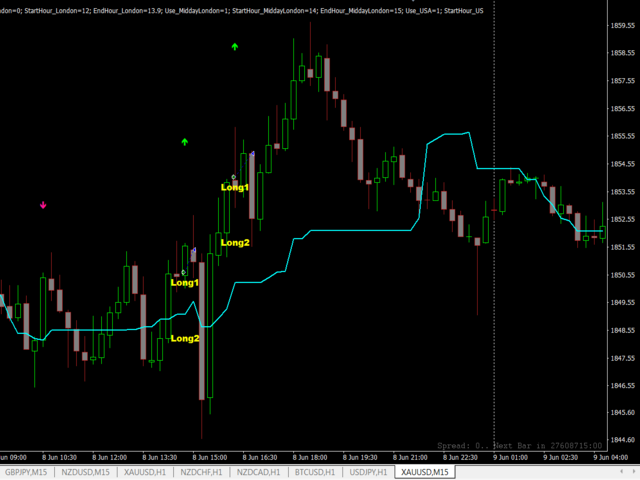Click the '8 Jun 15:00' time axis label
640x480 pixels.
210,458
